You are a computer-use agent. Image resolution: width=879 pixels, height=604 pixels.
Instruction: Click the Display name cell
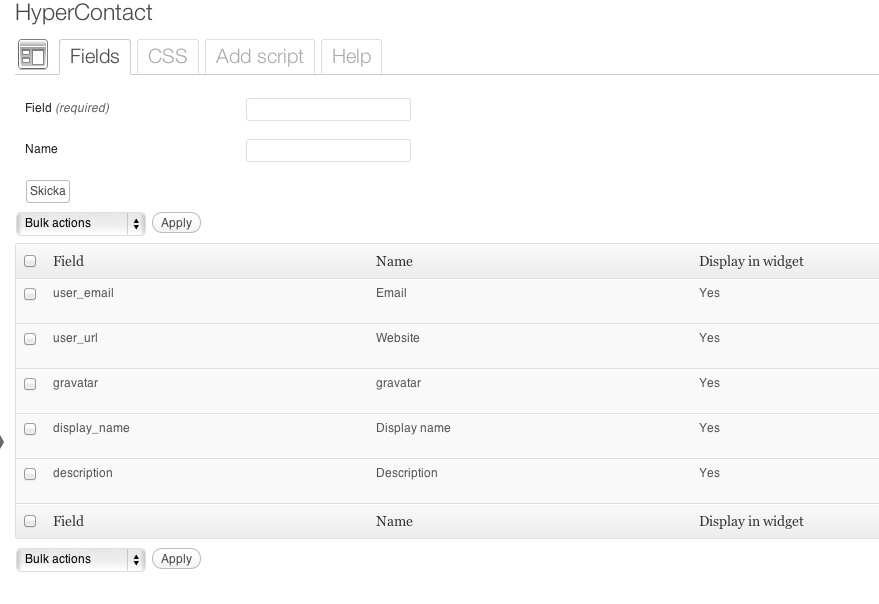pyautogui.click(x=413, y=428)
